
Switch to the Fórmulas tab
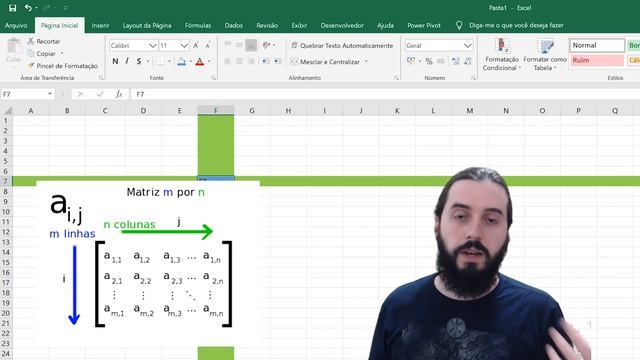click(x=198, y=25)
